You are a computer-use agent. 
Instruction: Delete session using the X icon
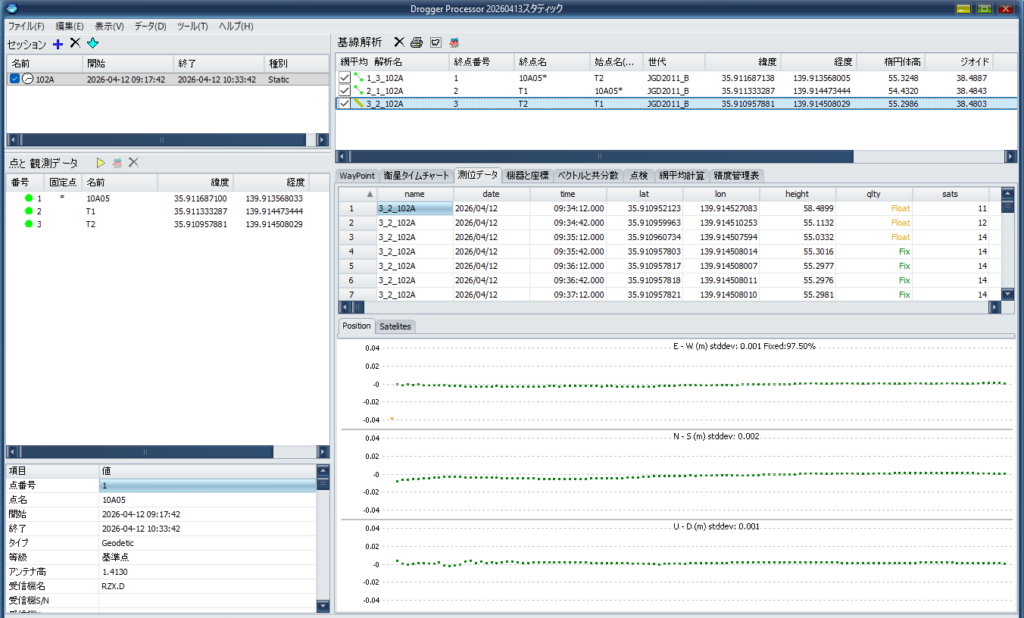pyautogui.click(x=75, y=43)
